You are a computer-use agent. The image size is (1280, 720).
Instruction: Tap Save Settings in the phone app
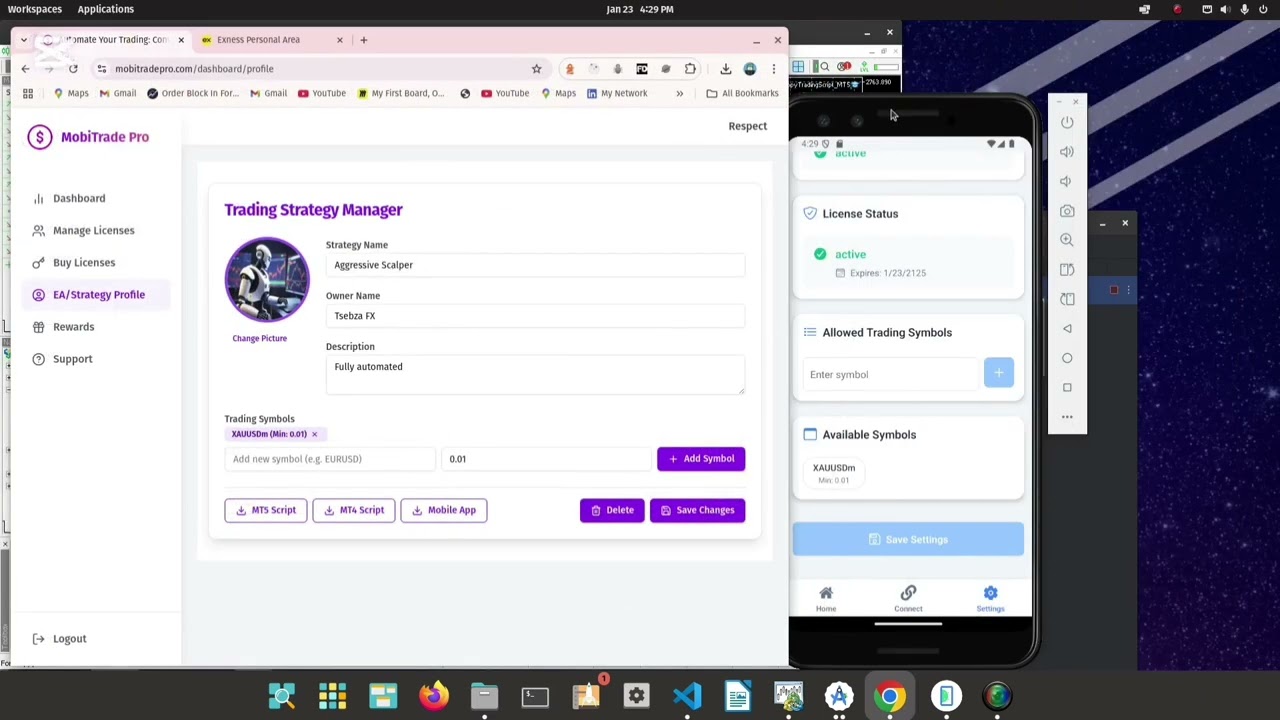point(908,540)
